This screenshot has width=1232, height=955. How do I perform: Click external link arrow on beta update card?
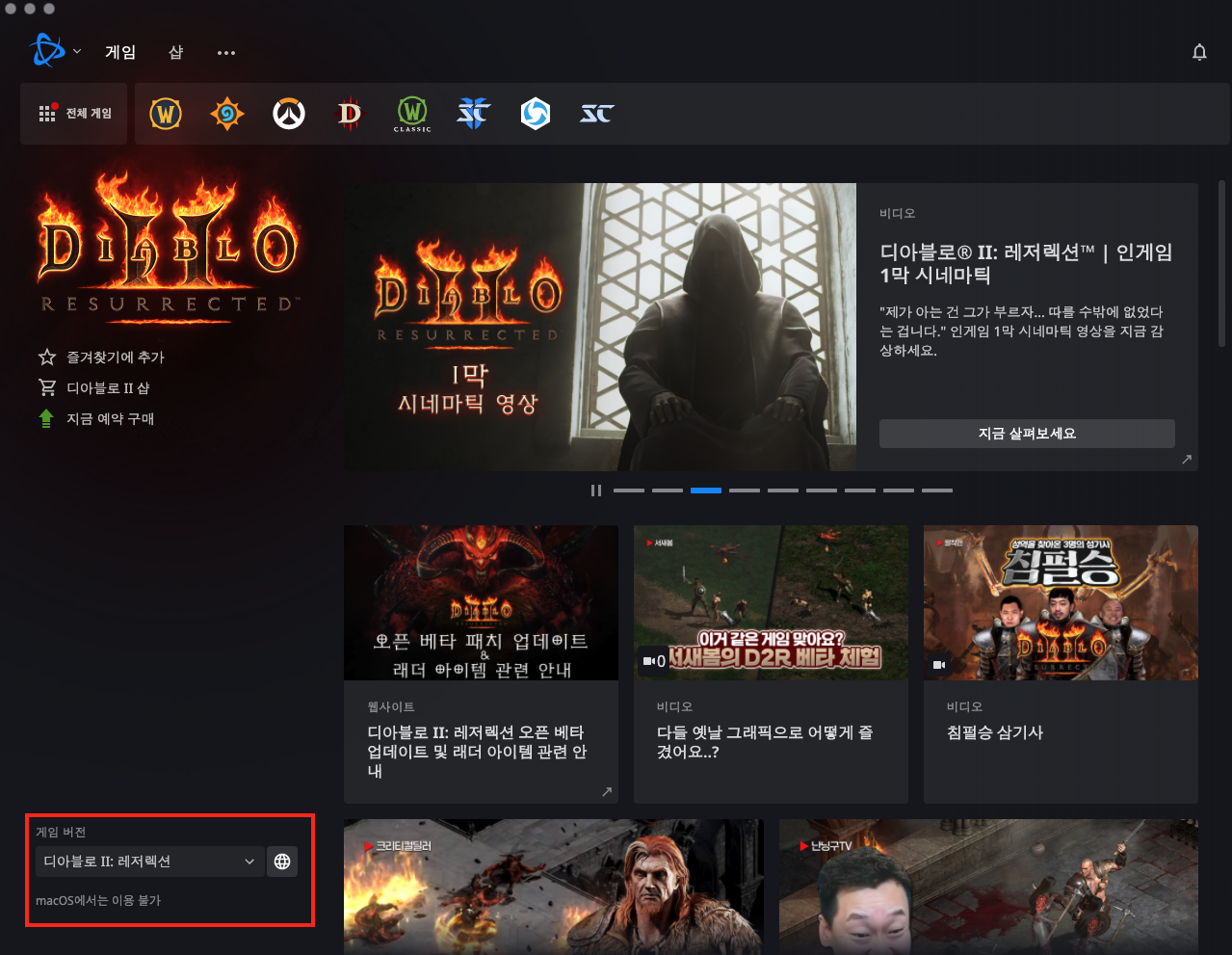coord(607,791)
